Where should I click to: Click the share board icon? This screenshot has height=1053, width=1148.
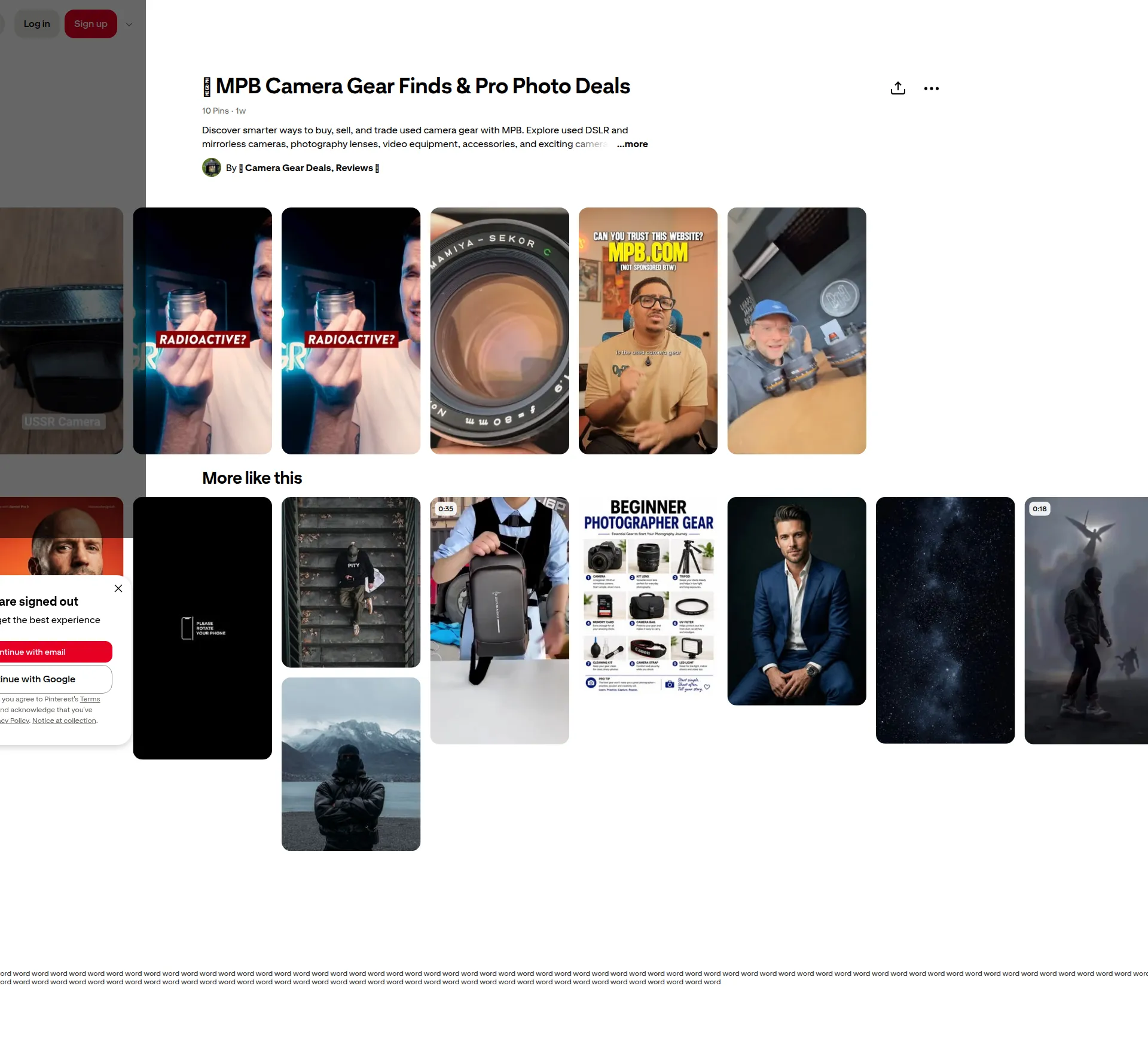[897, 88]
